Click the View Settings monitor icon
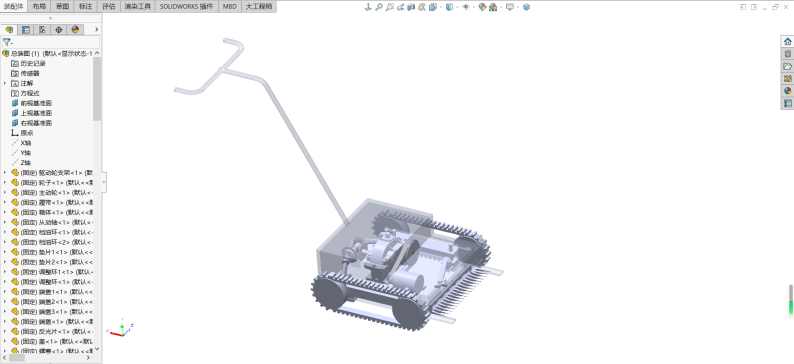This screenshot has height=364, width=794. tap(510, 7)
